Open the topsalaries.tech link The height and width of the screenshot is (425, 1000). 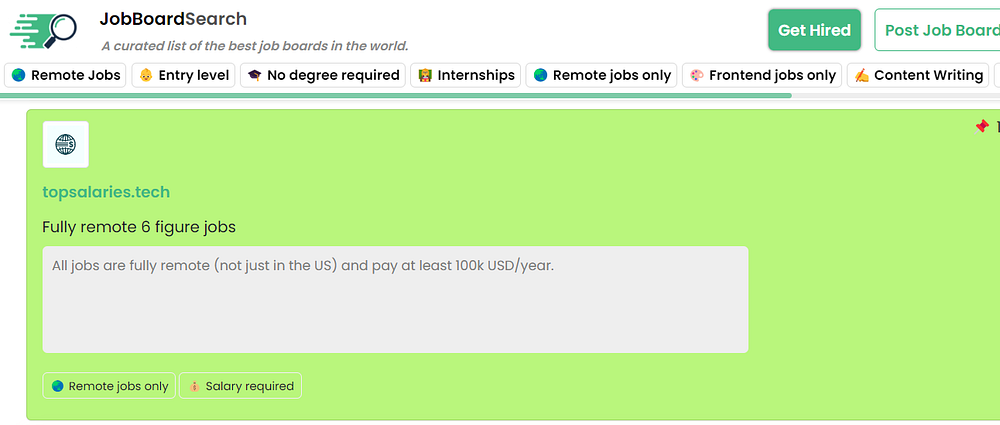point(106,192)
